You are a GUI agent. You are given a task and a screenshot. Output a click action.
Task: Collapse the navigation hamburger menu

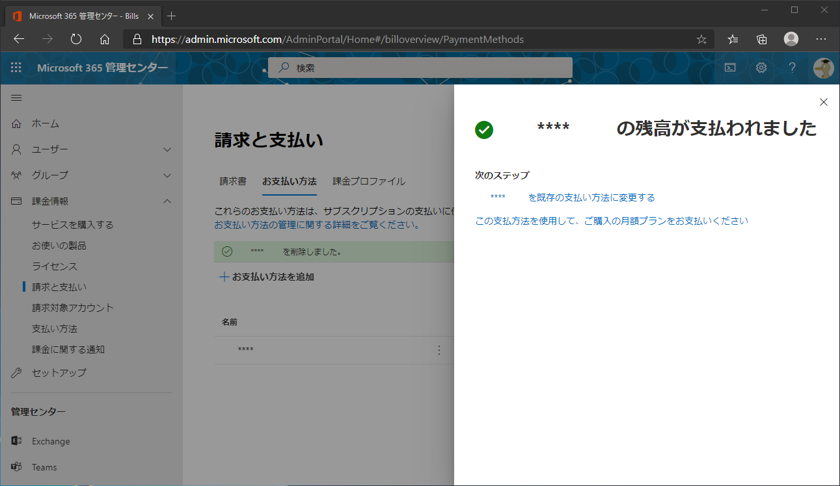[16, 98]
